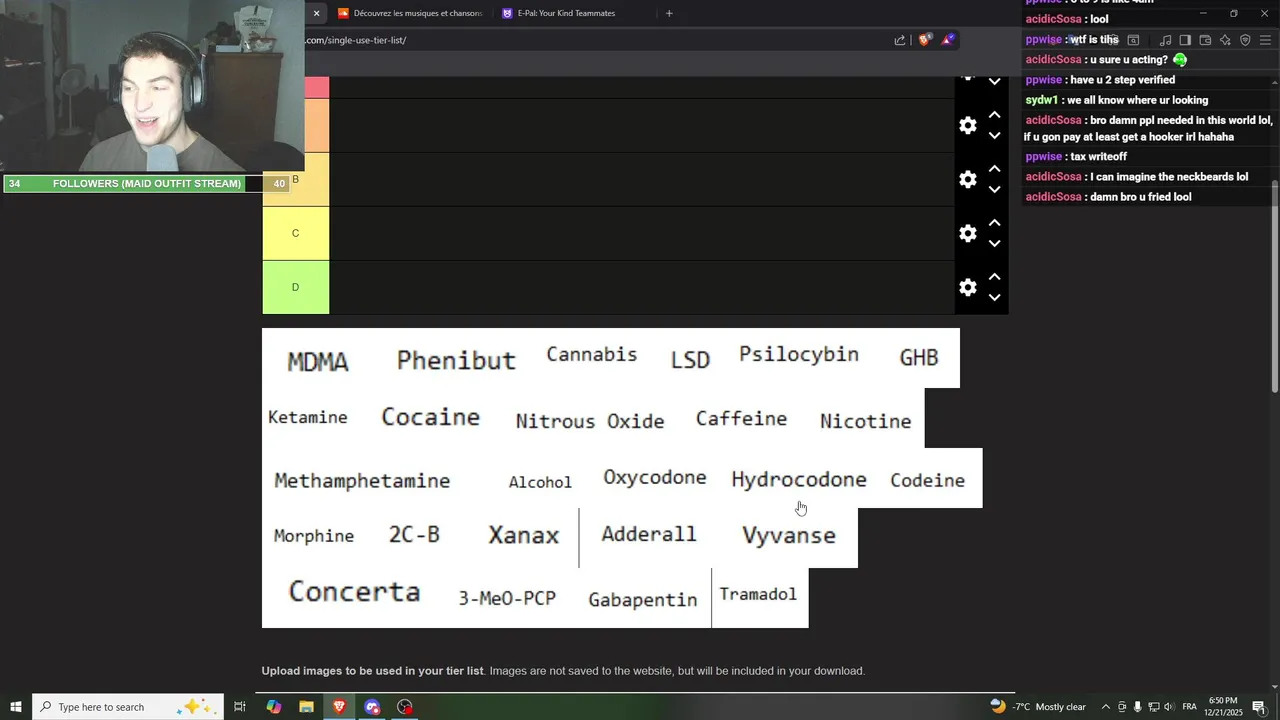
Task: Expand the system tray hidden icons chevron
Action: pyautogui.click(x=1105, y=707)
